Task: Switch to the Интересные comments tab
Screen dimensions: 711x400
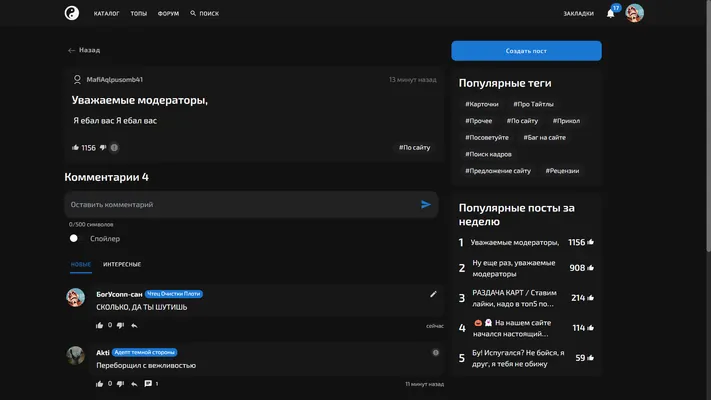Action: [x=122, y=264]
